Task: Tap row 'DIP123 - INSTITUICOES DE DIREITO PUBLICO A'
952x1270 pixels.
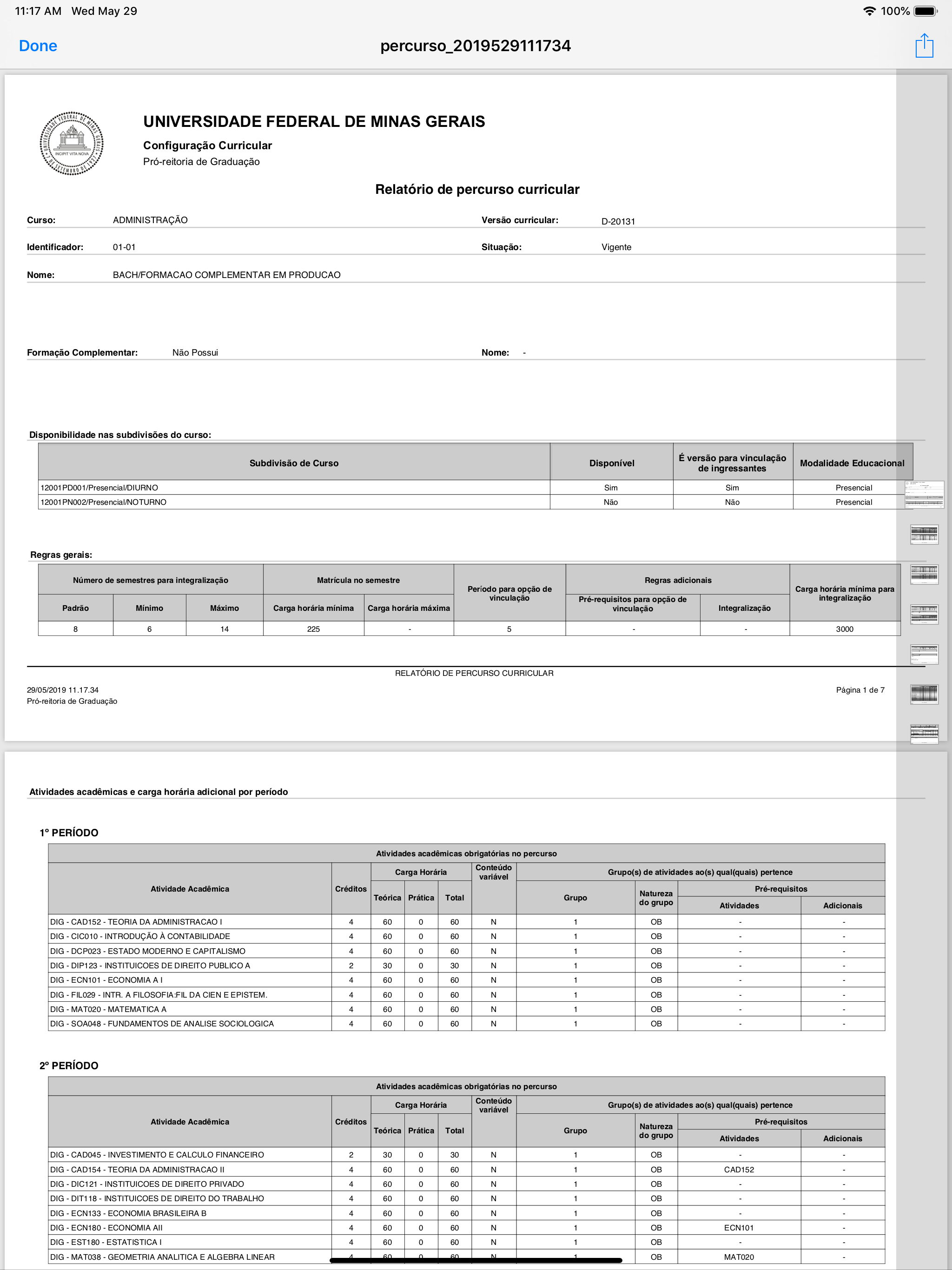Action: [x=466, y=965]
